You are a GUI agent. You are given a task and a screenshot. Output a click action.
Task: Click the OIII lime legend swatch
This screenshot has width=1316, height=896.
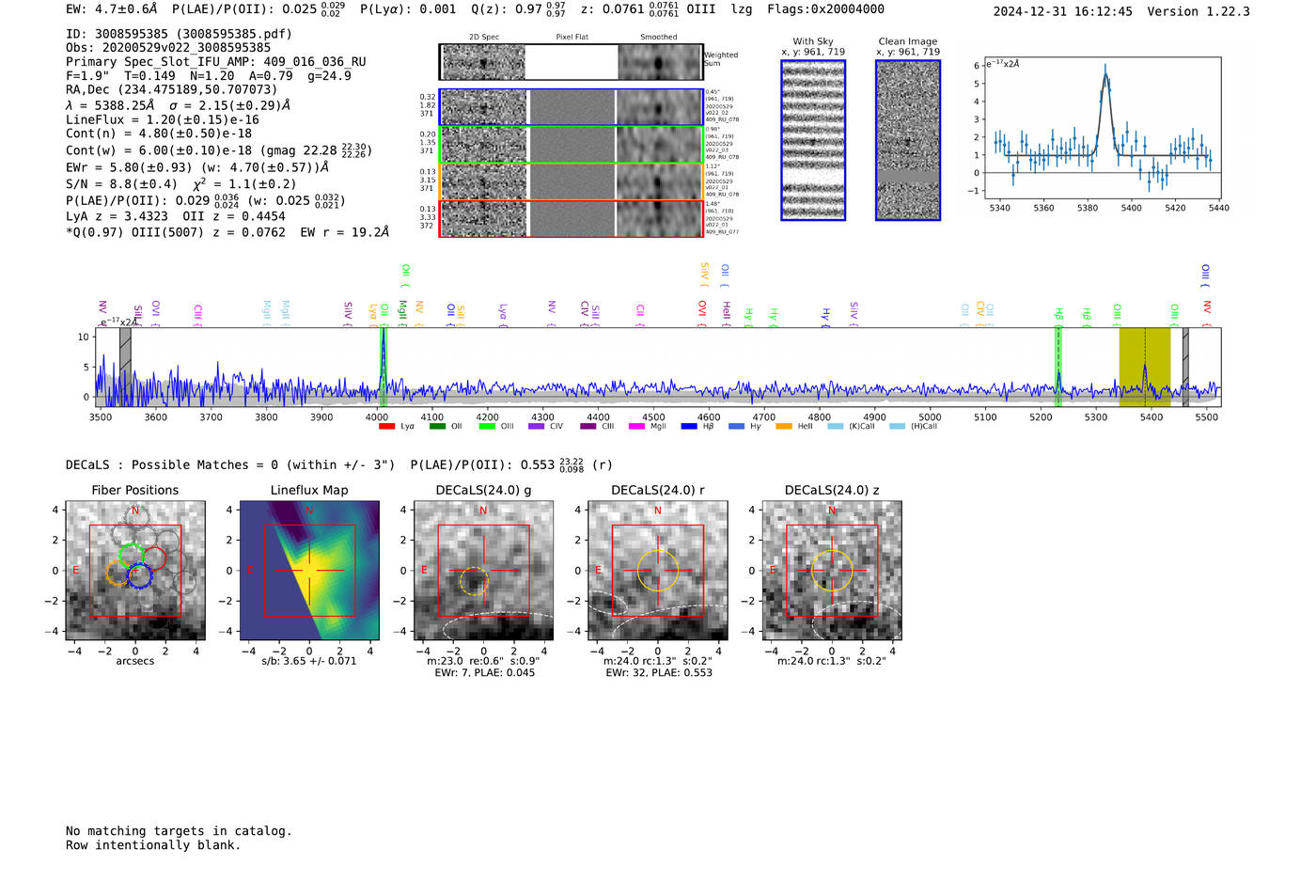tap(487, 427)
